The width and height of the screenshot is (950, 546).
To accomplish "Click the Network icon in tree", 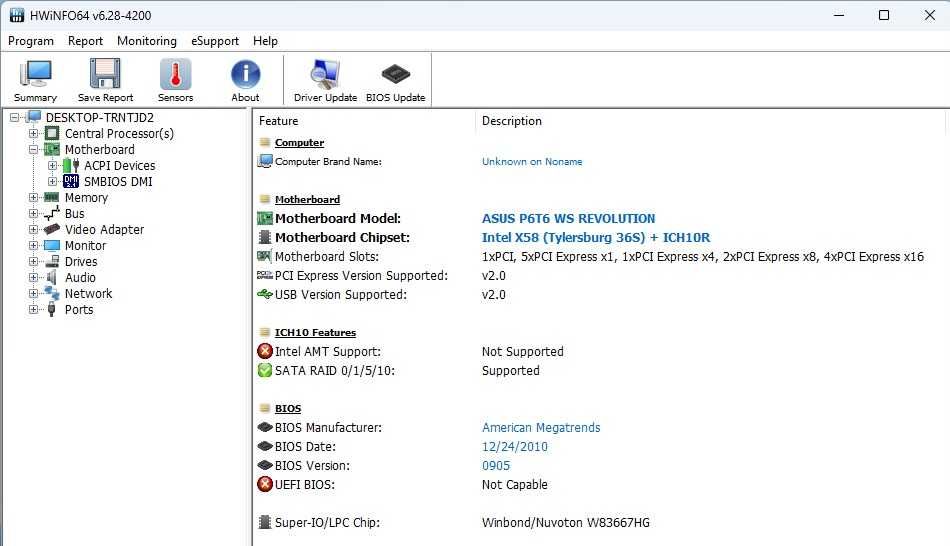I will [52, 293].
